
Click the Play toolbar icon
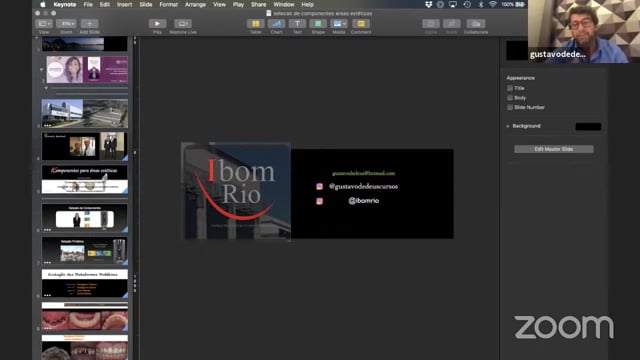point(157,24)
